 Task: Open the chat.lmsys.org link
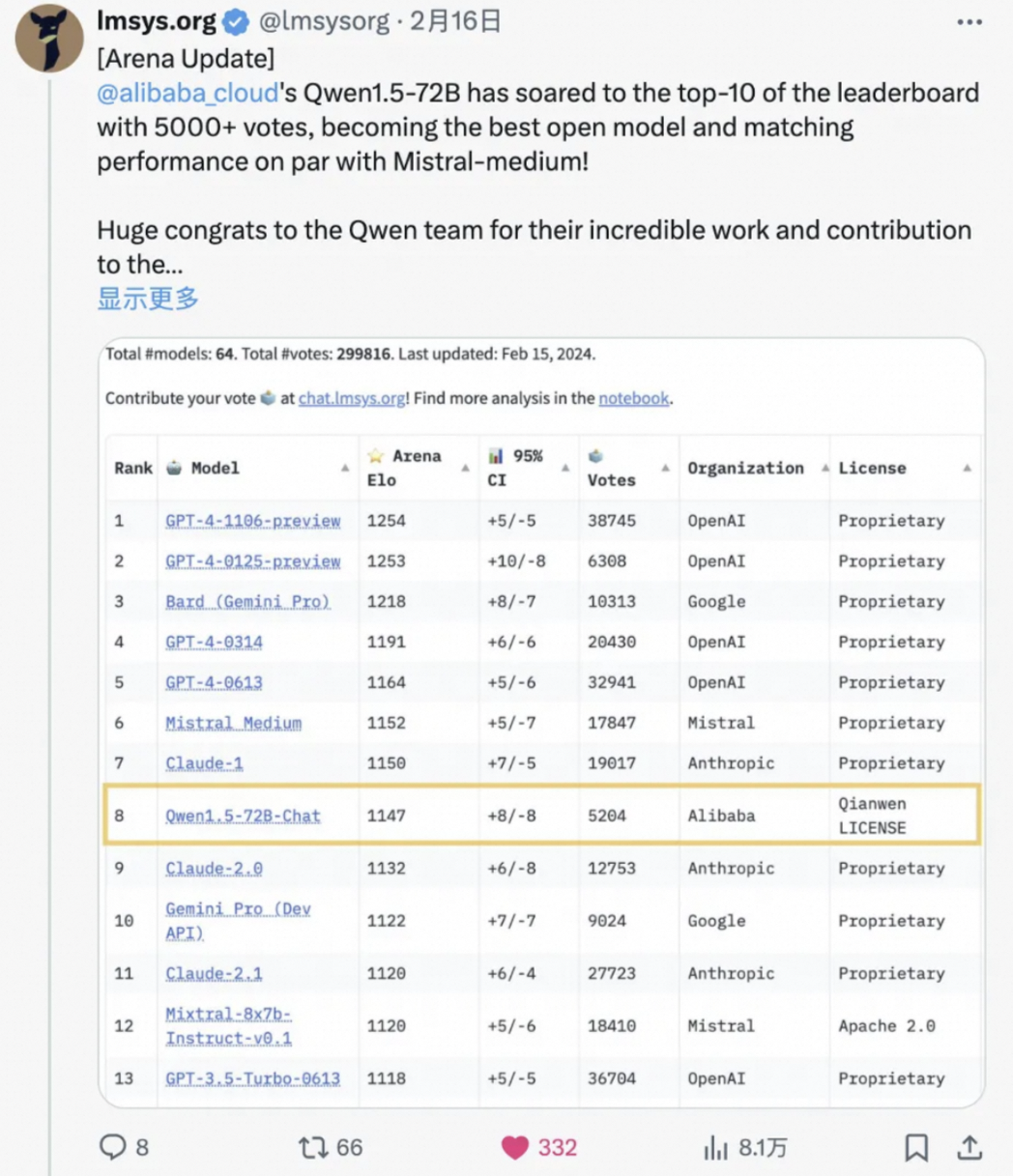point(353,398)
